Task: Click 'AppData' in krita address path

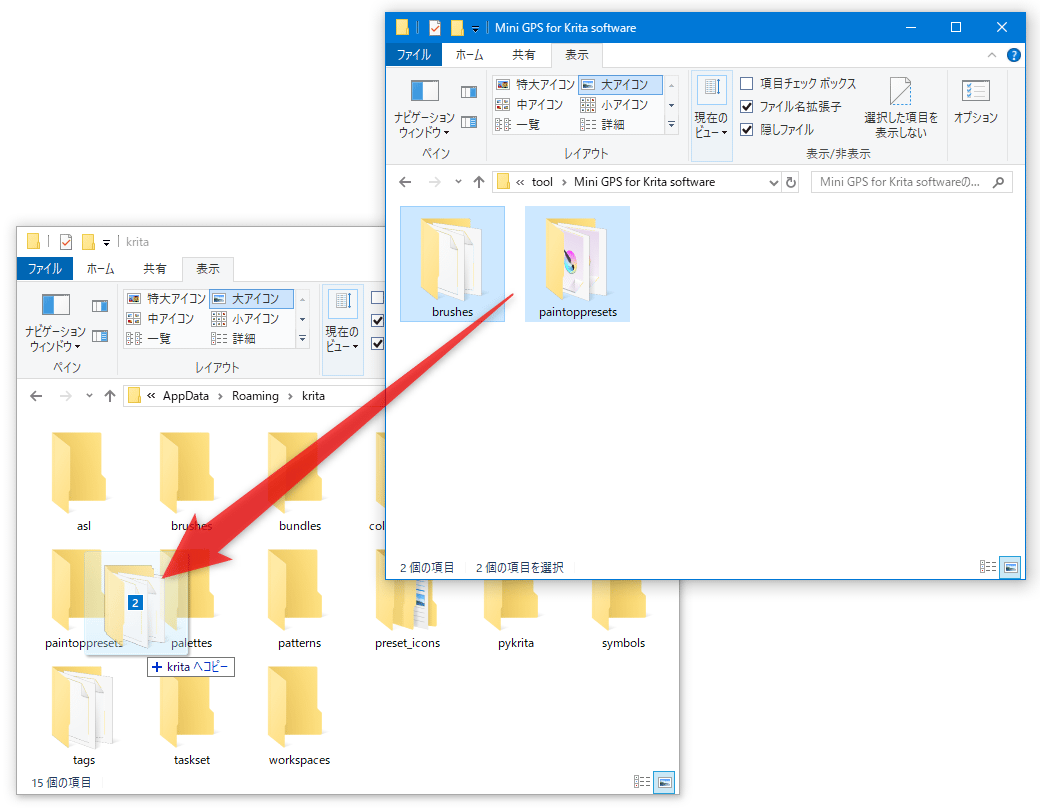Action: click(186, 396)
